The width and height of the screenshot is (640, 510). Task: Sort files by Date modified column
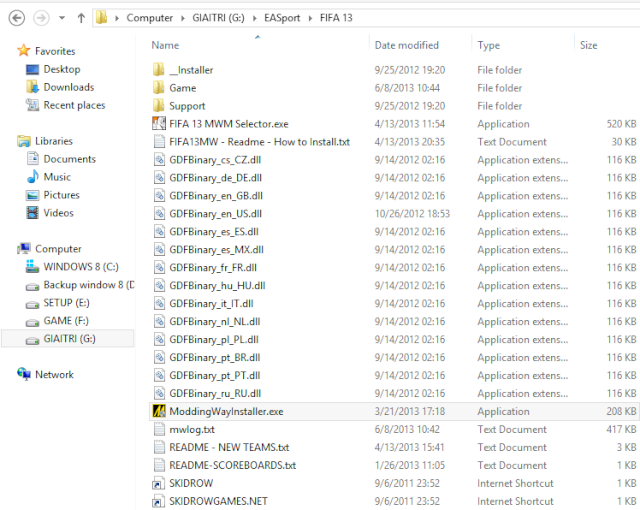tap(407, 45)
